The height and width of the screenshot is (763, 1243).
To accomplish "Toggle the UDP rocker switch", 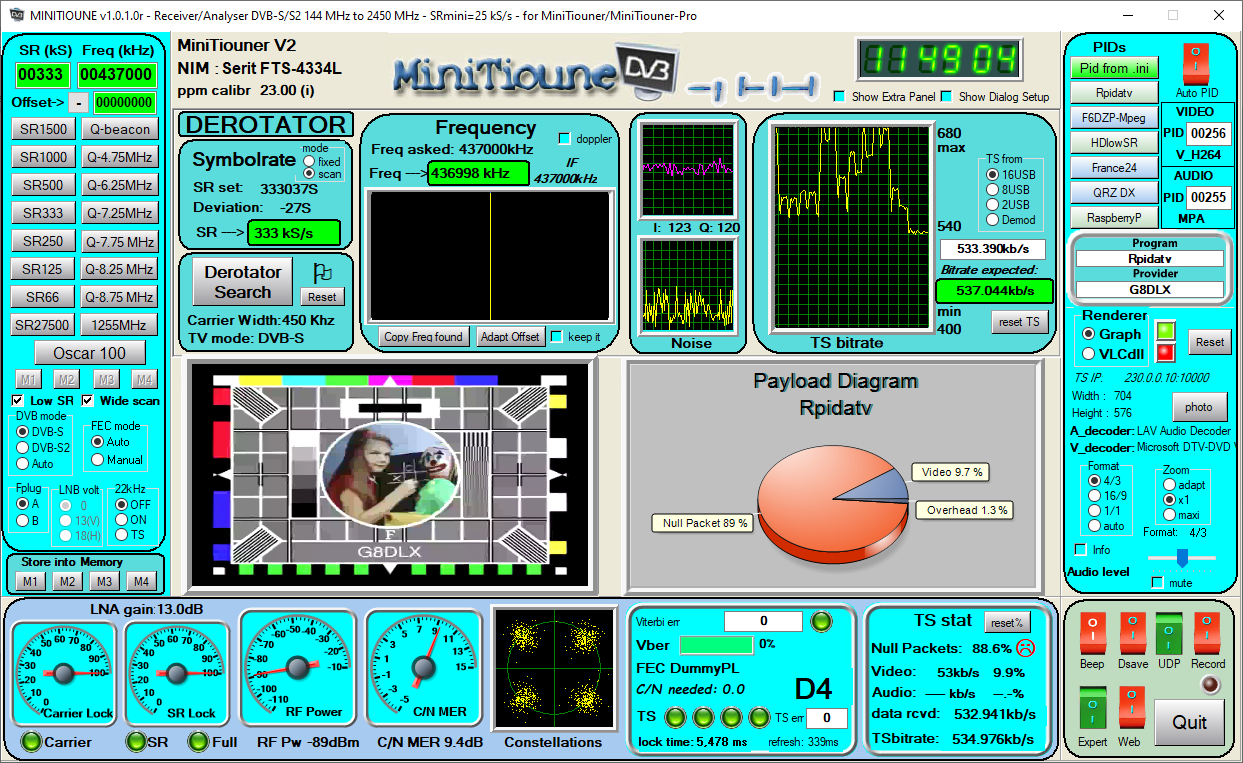I will 1169,634.
